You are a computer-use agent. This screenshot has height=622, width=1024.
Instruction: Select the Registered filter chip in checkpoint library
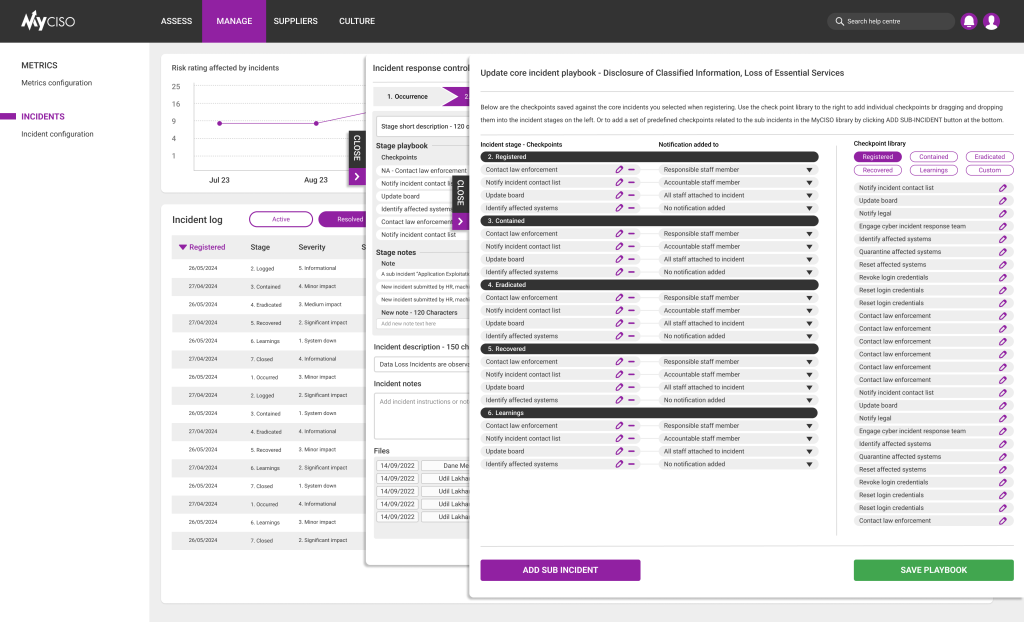click(878, 157)
